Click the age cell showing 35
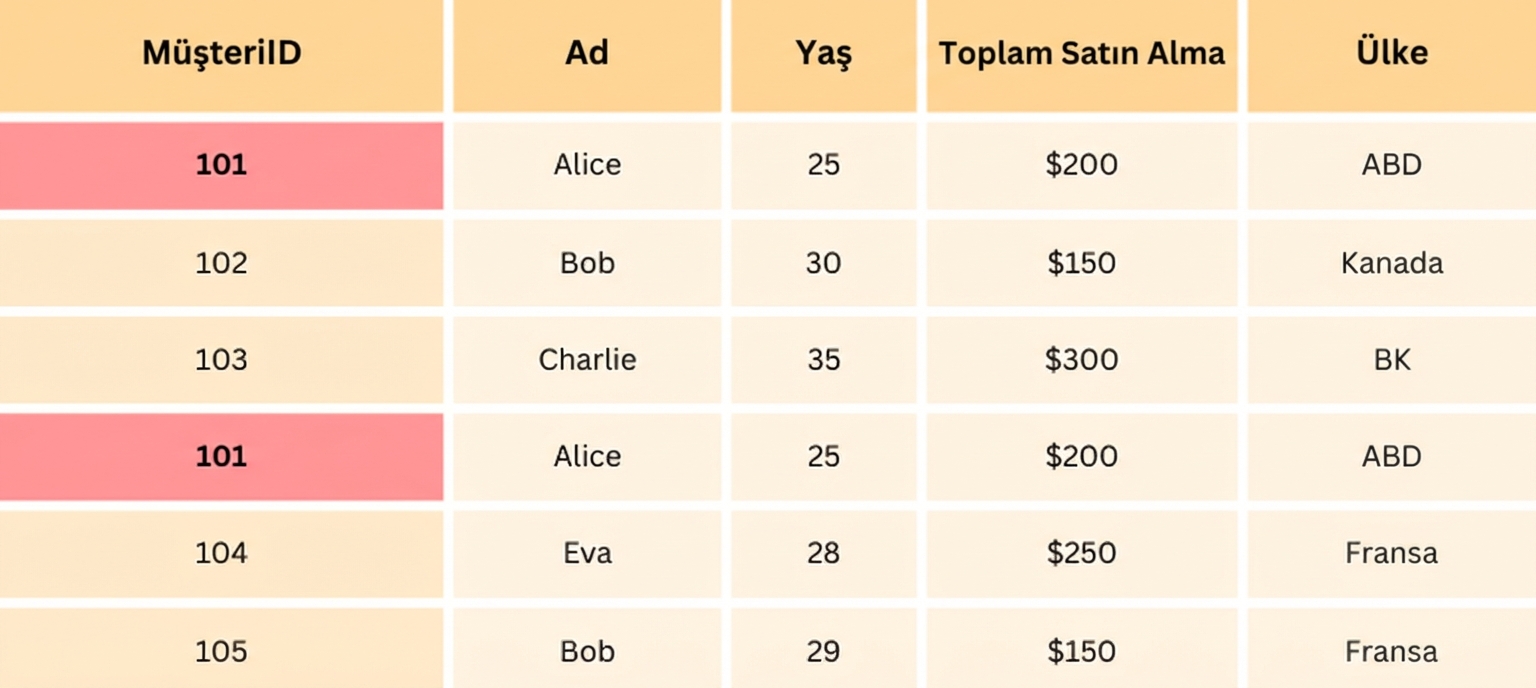Image resolution: width=1536 pixels, height=688 pixels. [823, 360]
